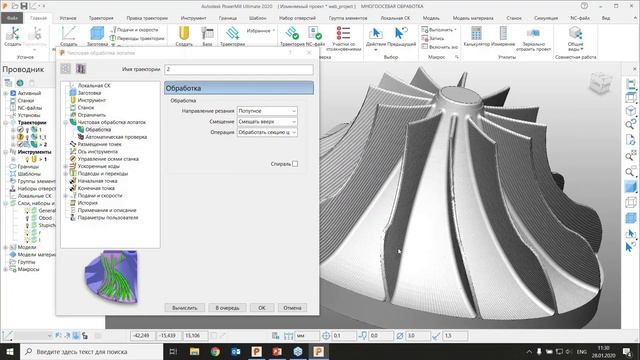The height and width of the screenshot is (360, 640).
Task: Open project via quick-access folder icon
Action: pos(15,6)
